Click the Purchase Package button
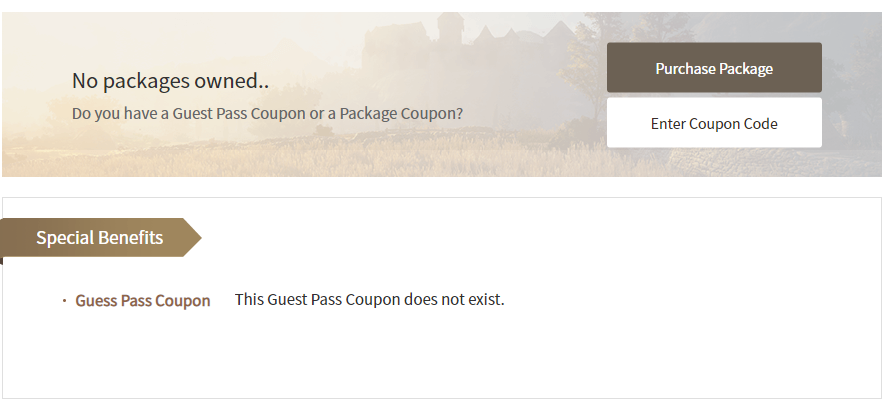Screen dimensions: 884x405 (x=714, y=68)
